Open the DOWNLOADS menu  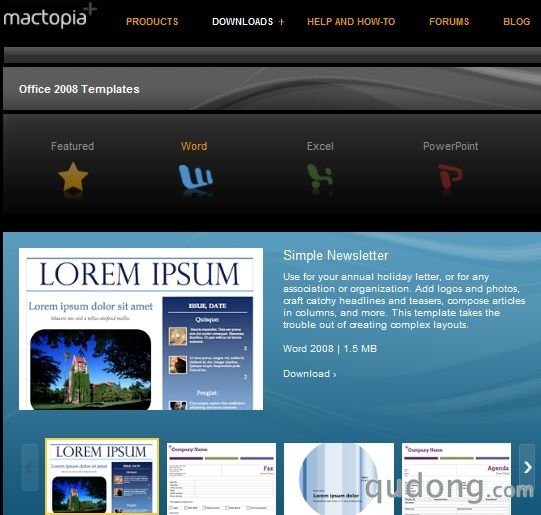click(243, 22)
